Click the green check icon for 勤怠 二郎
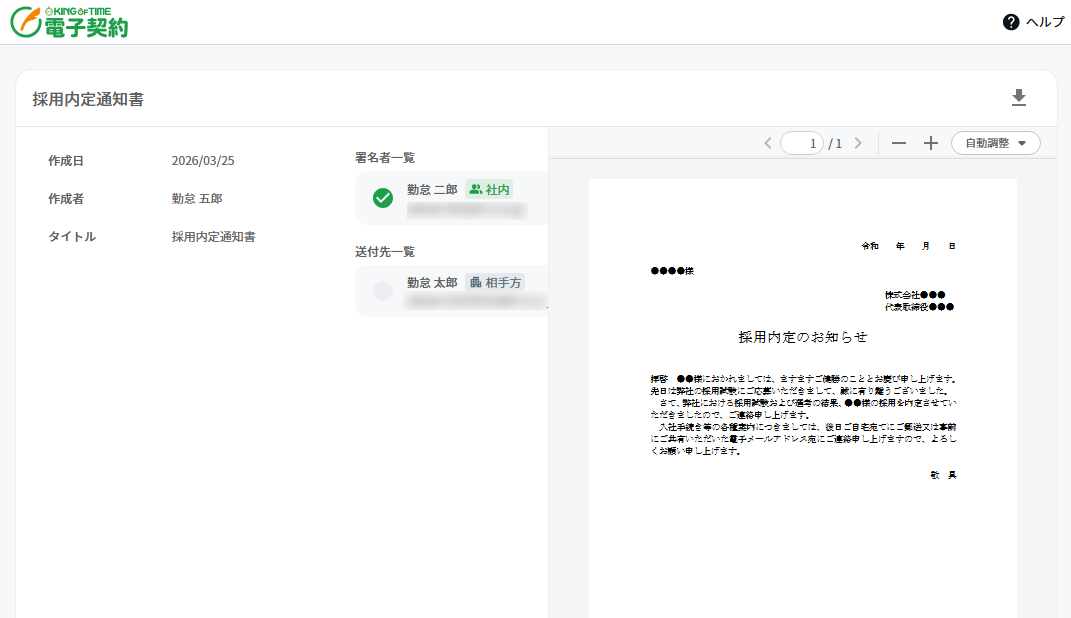This screenshot has width=1071, height=618. [382, 198]
